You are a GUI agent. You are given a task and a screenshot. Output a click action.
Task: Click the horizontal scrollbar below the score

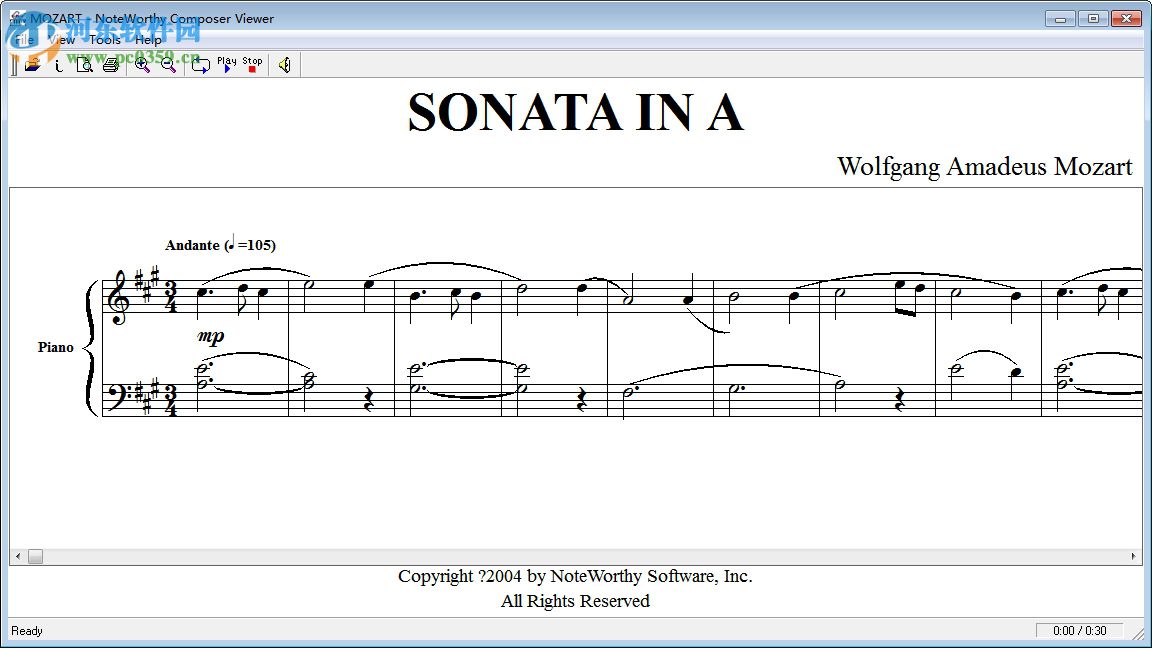click(35, 556)
